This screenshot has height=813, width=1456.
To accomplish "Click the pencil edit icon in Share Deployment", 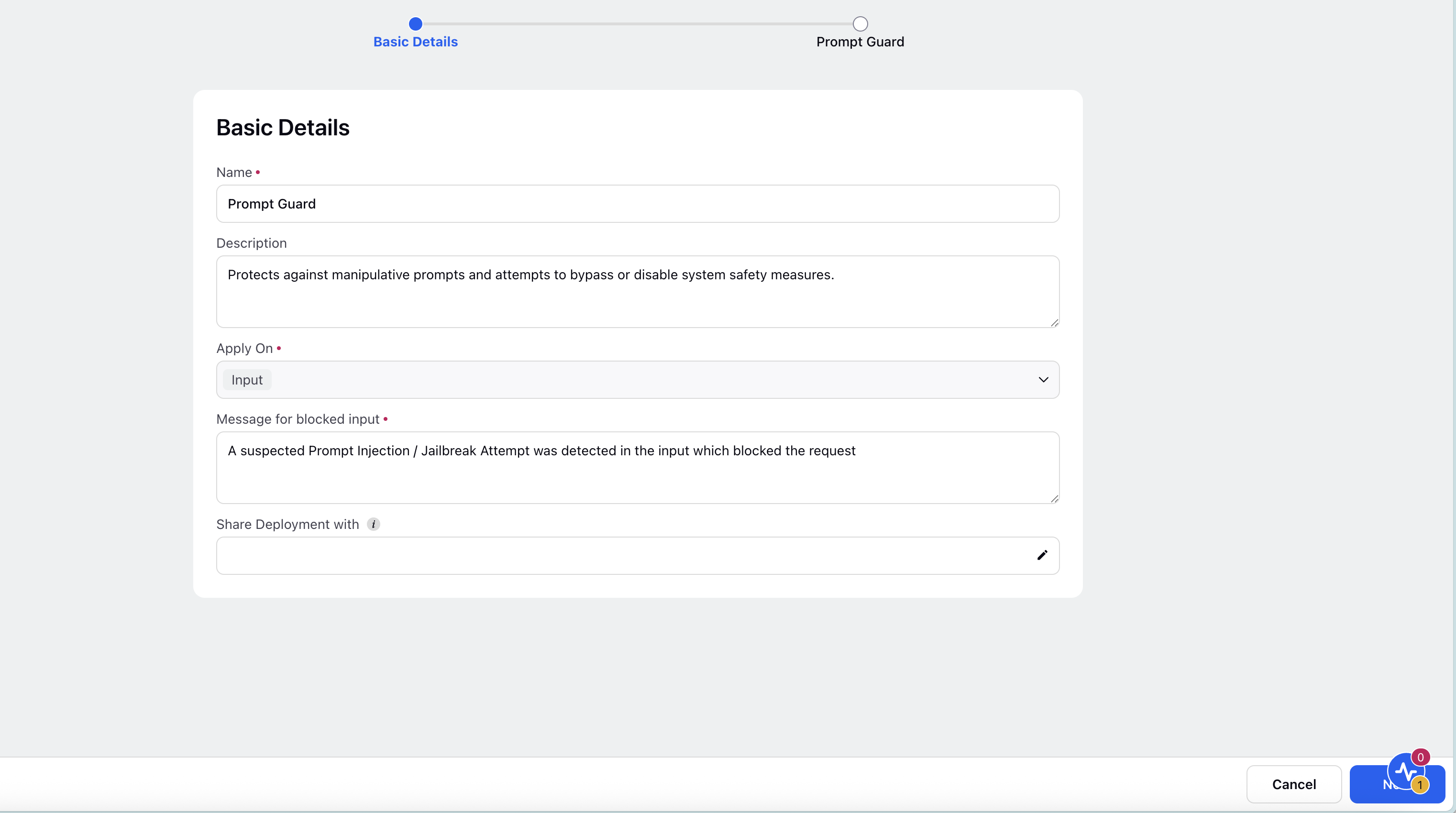I will 1042,555.
